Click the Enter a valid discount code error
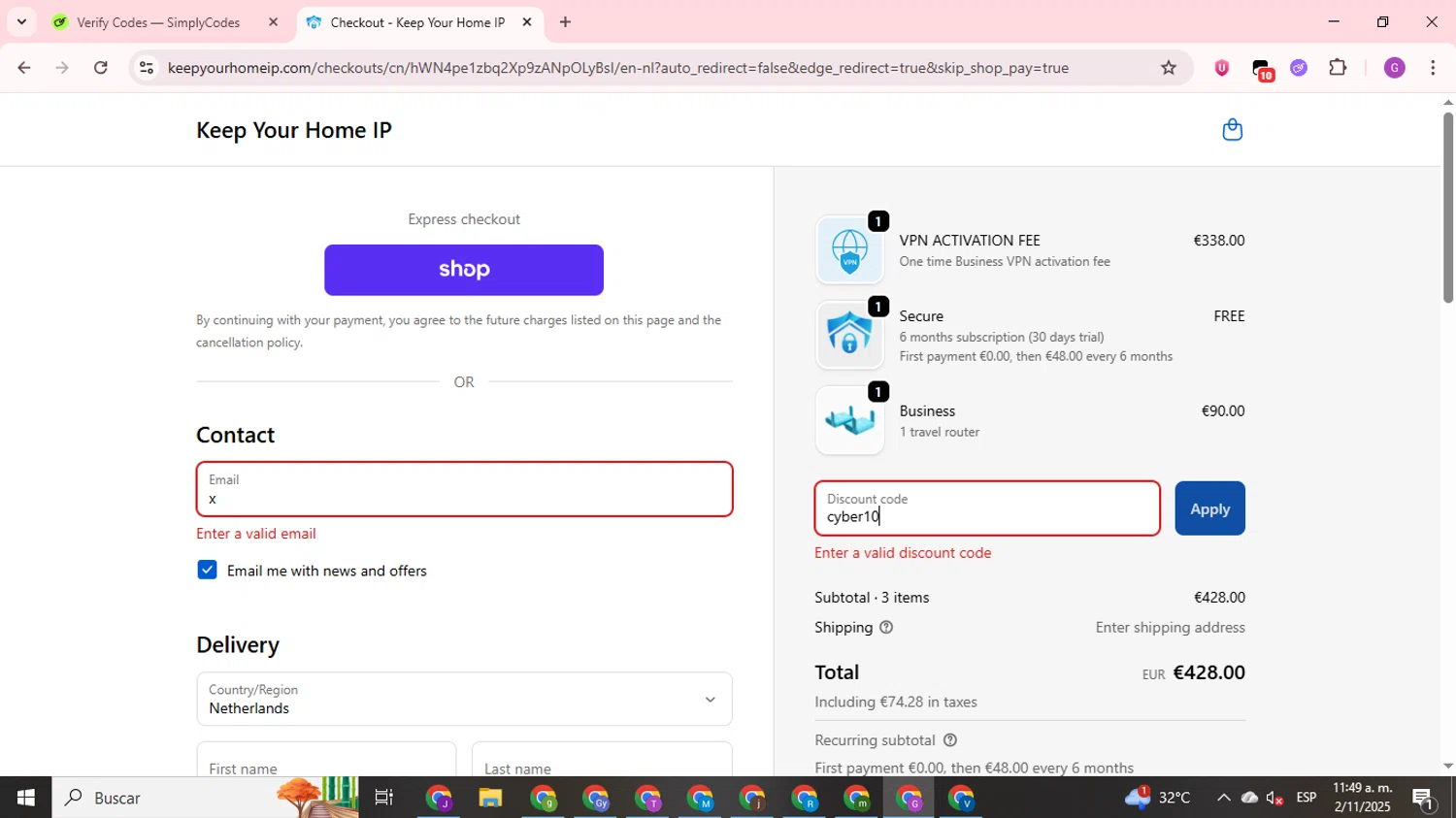This screenshot has height=818, width=1456. 903,553
